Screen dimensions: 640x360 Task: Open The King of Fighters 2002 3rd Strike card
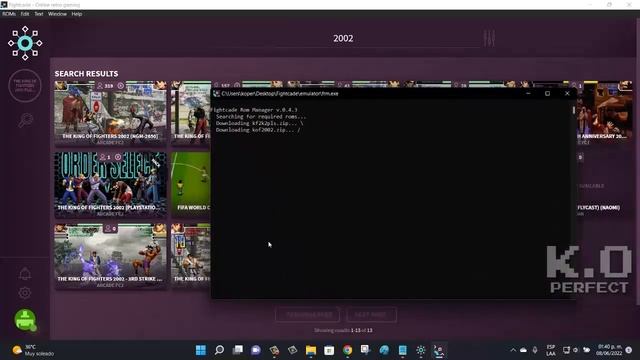[x=110, y=256]
